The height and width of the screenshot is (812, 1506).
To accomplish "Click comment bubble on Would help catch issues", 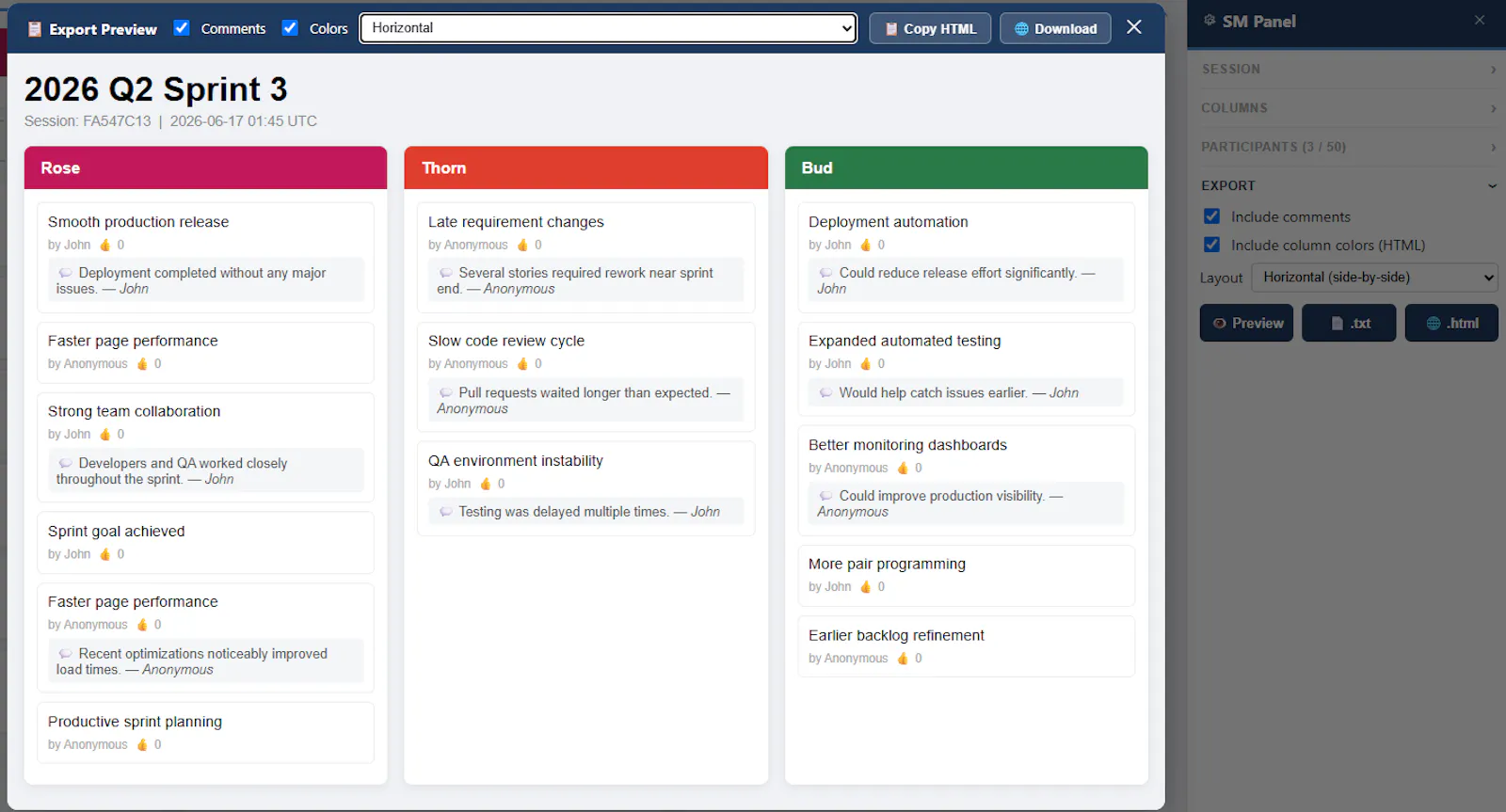I will coord(825,393).
